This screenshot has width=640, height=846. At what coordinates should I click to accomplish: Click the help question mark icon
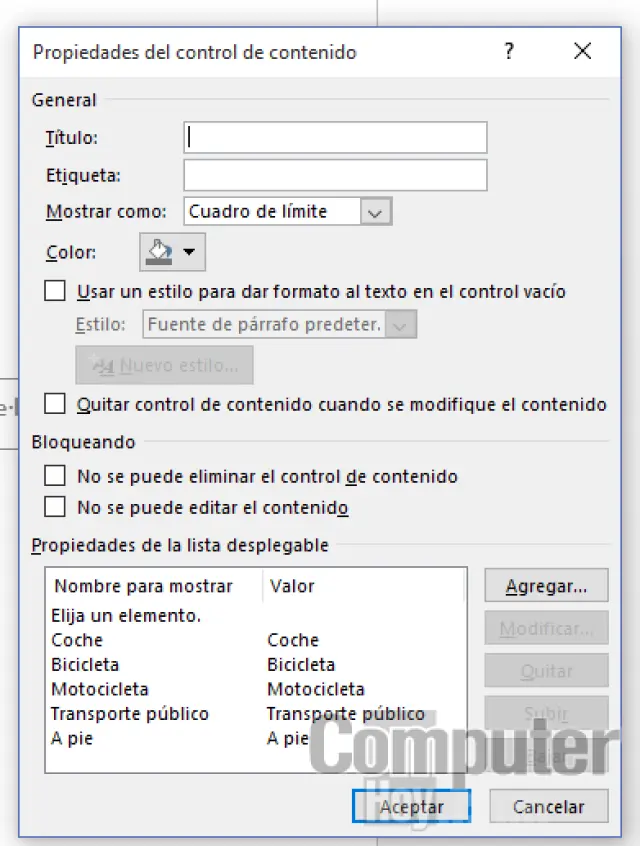click(509, 52)
